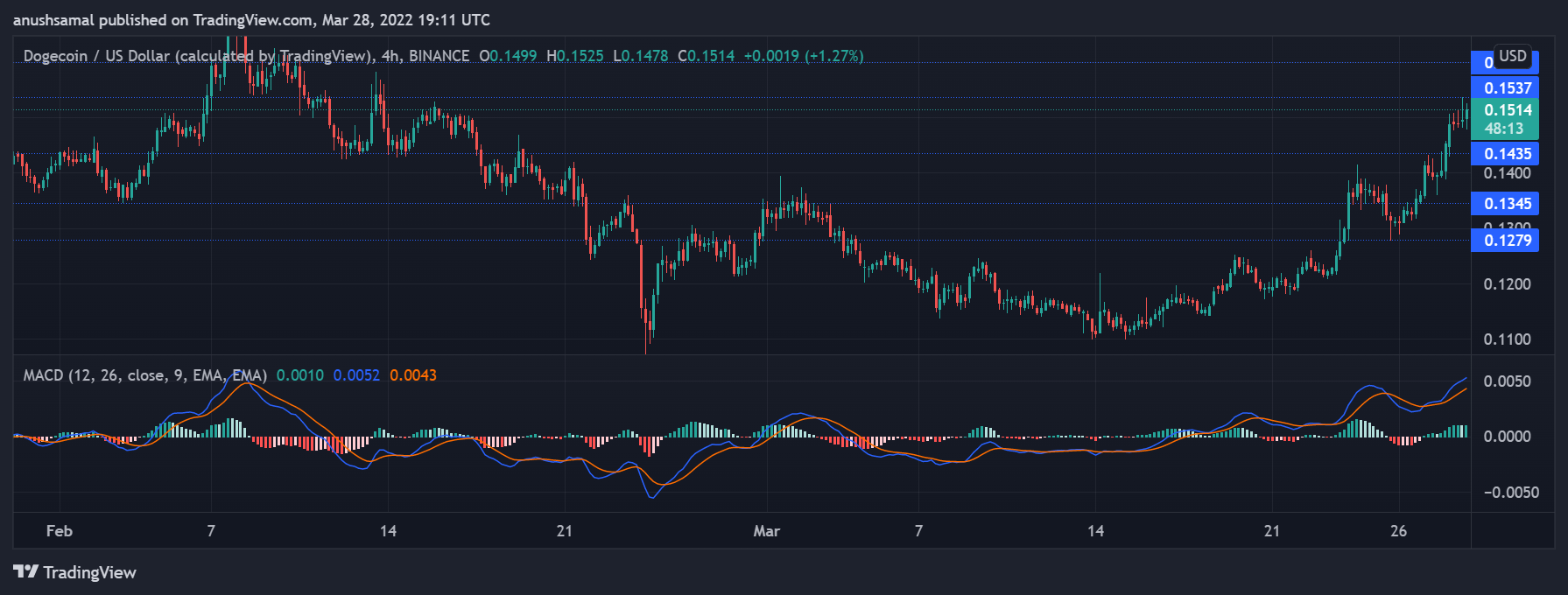This screenshot has width=1568, height=595.
Task: Click the TradingView logo icon
Action: coord(26,572)
